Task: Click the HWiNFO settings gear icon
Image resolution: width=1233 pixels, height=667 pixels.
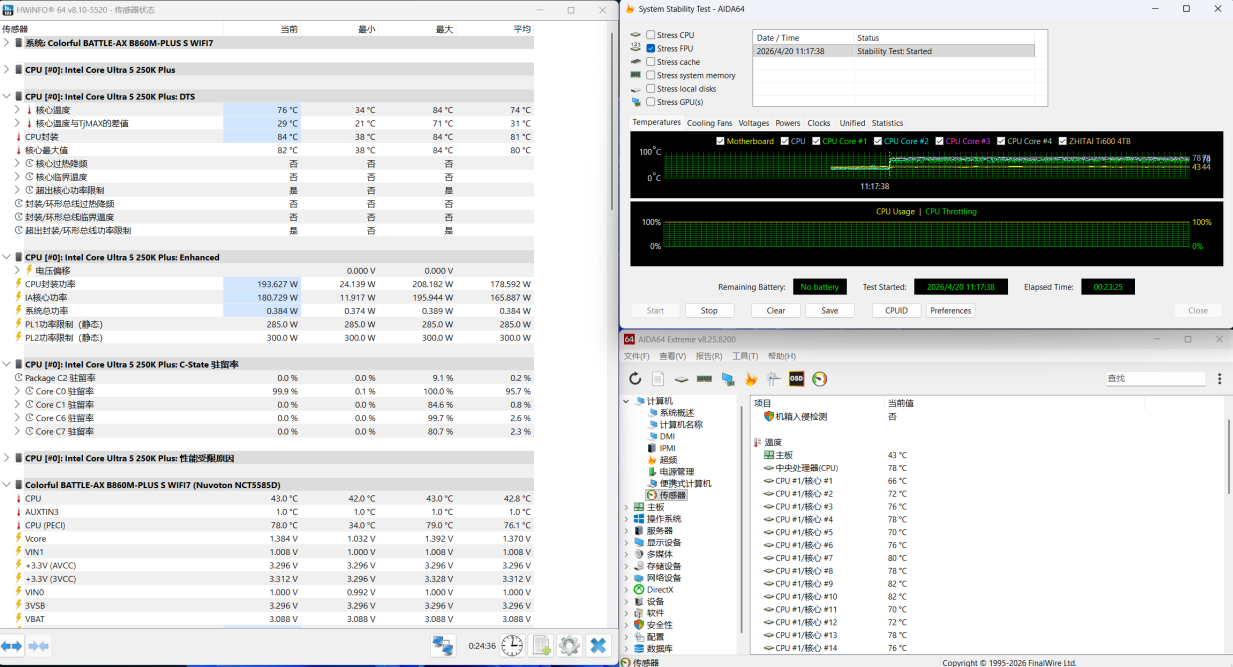Action: (569, 646)
